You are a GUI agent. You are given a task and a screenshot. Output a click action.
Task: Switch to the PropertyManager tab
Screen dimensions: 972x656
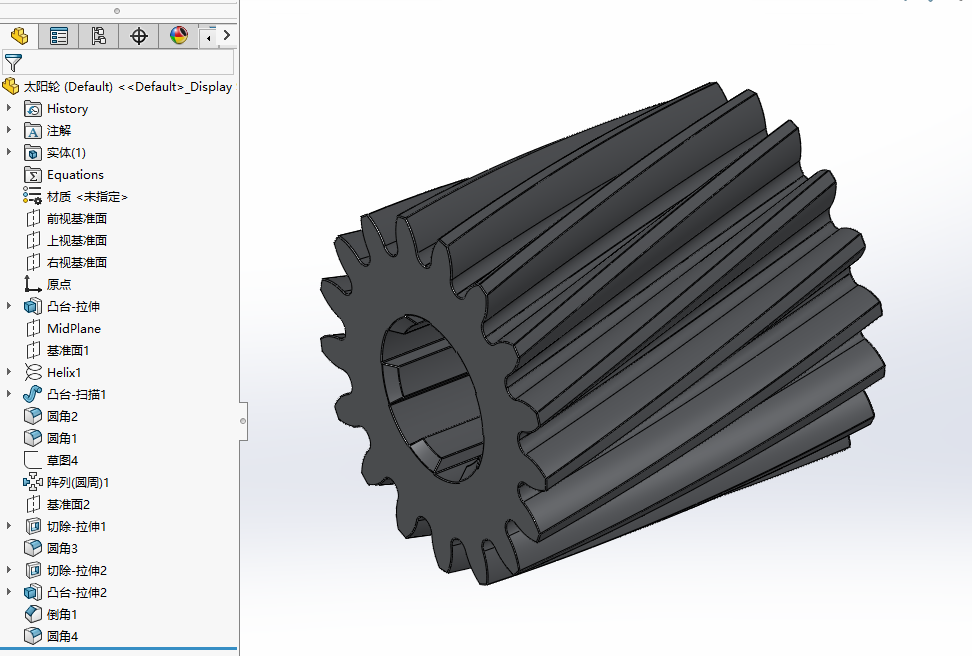[x=59, y=36]
